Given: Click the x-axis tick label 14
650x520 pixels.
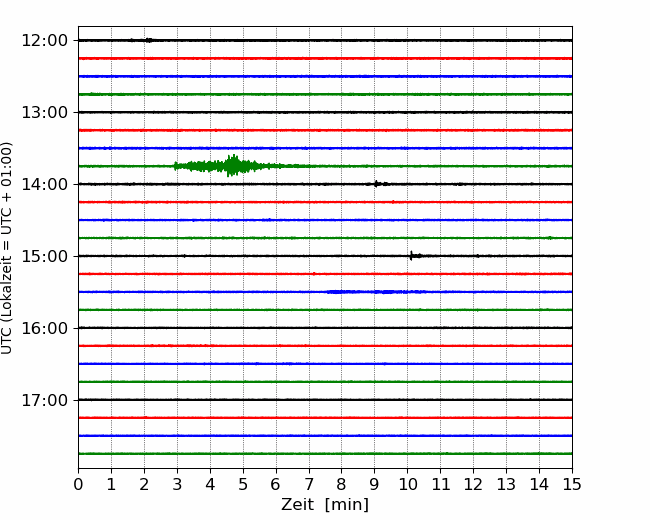Looking at the screenshot, I should pyautogui.click(x=539, y=484).
